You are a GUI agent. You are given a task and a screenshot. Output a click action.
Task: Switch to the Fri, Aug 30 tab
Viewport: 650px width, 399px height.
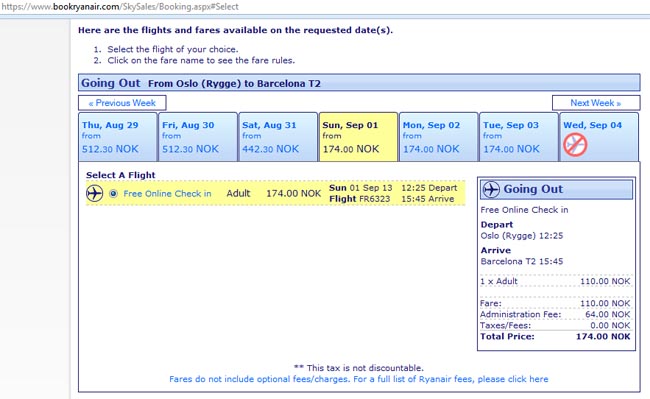tap(198, 137)
